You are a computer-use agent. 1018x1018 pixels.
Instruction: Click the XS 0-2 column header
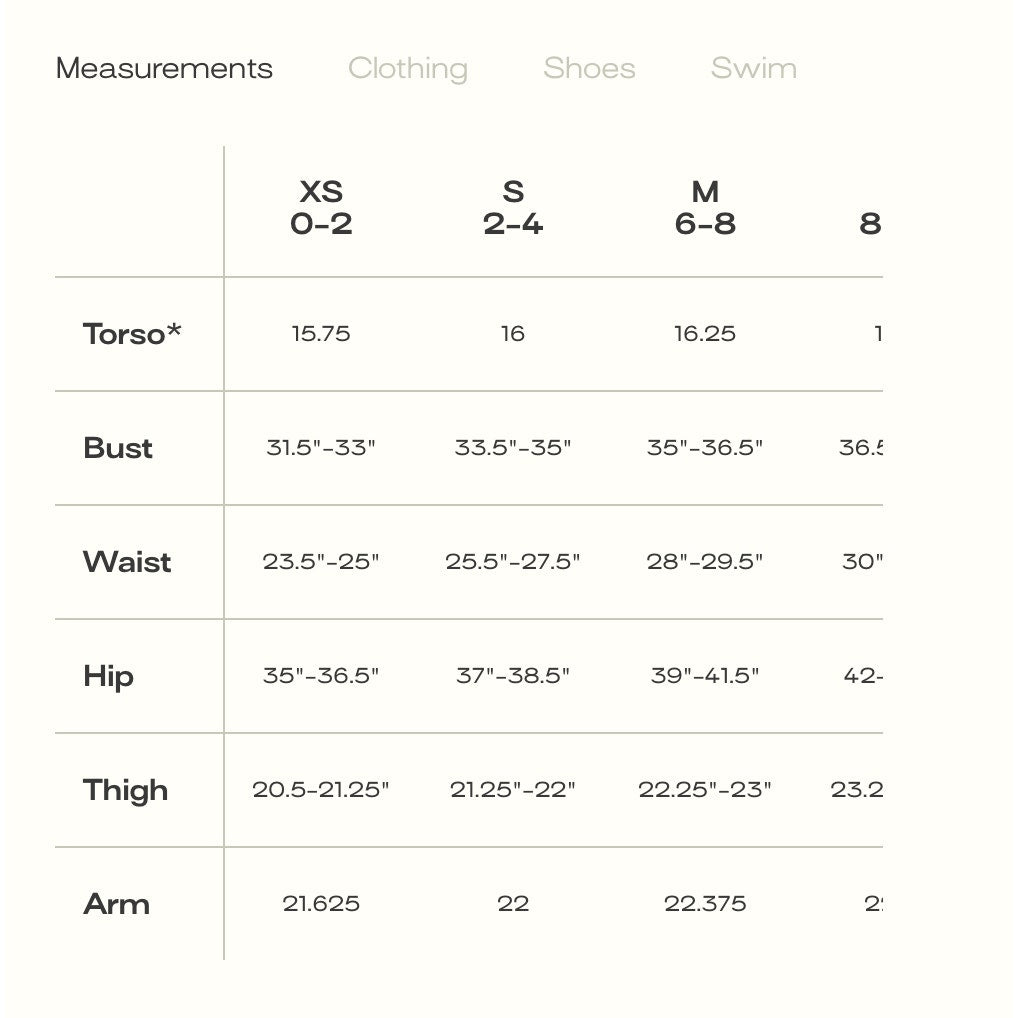click(321, 208)
